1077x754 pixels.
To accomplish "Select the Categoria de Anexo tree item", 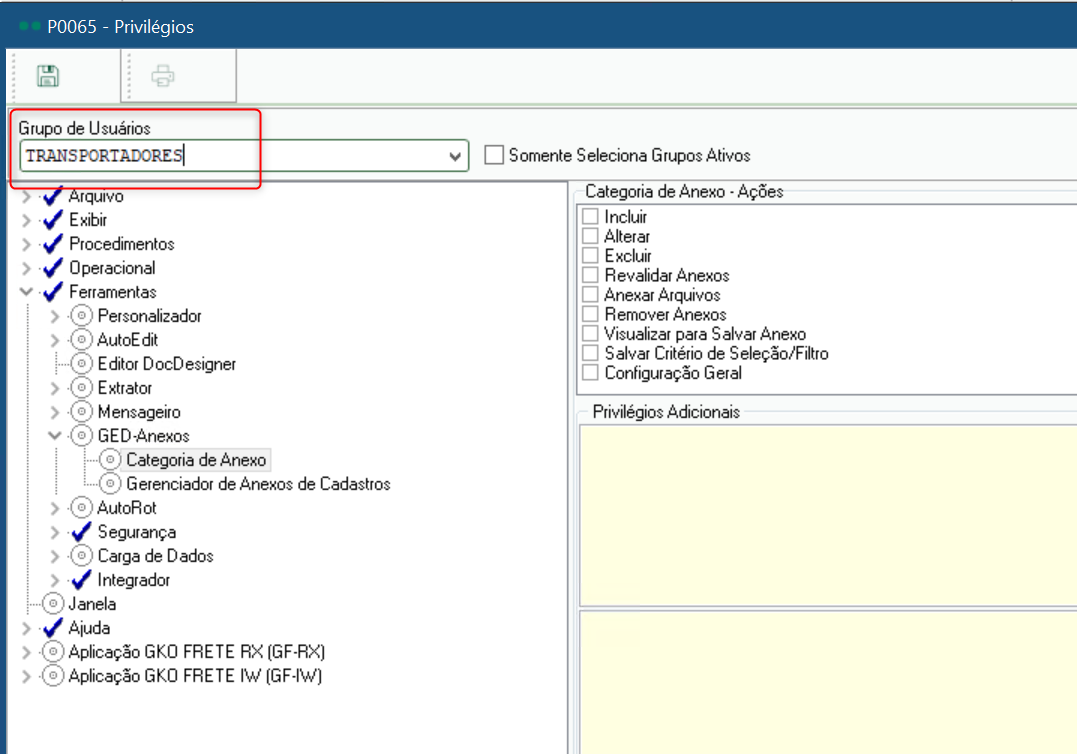I will point(196,460).
